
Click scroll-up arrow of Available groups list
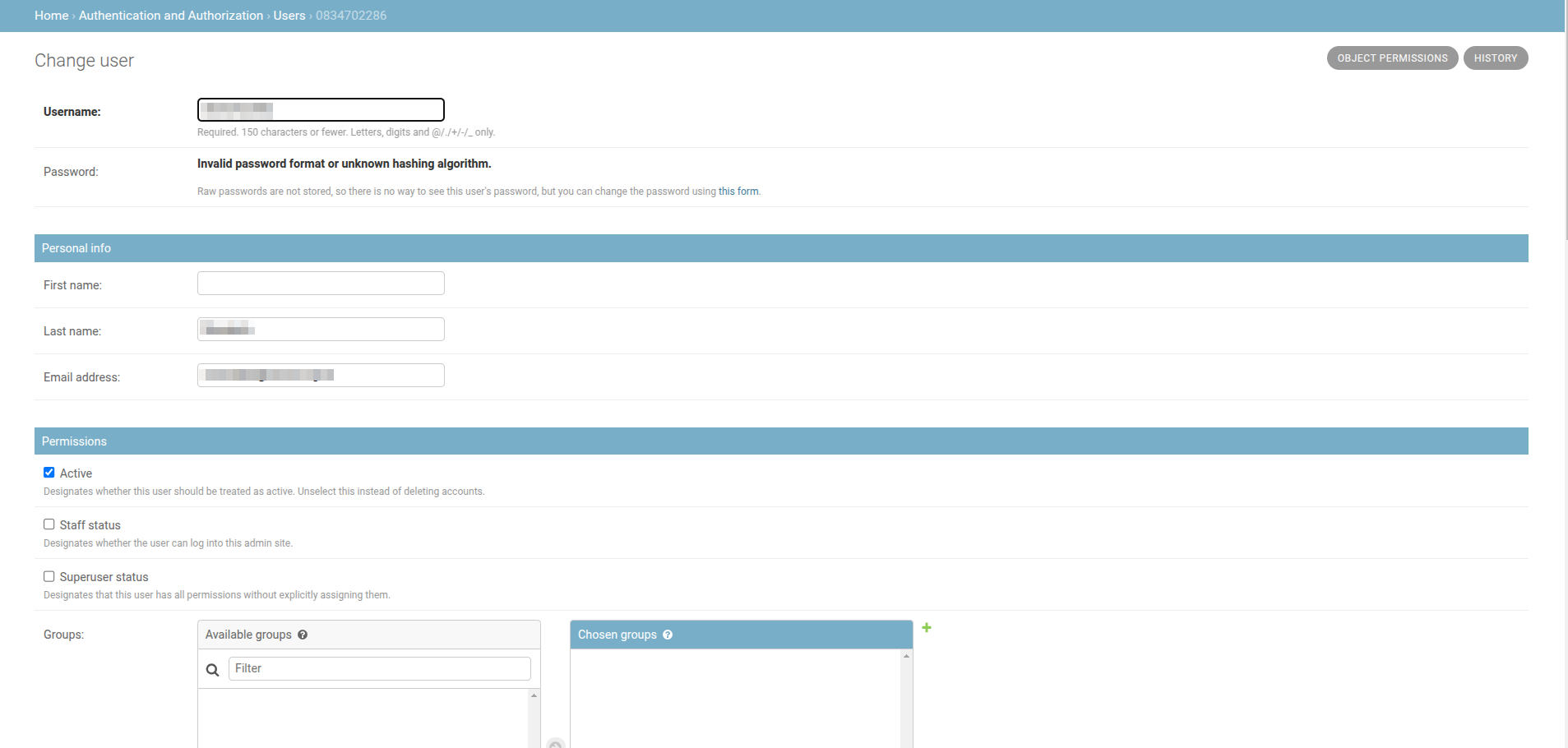coord(534,695)
